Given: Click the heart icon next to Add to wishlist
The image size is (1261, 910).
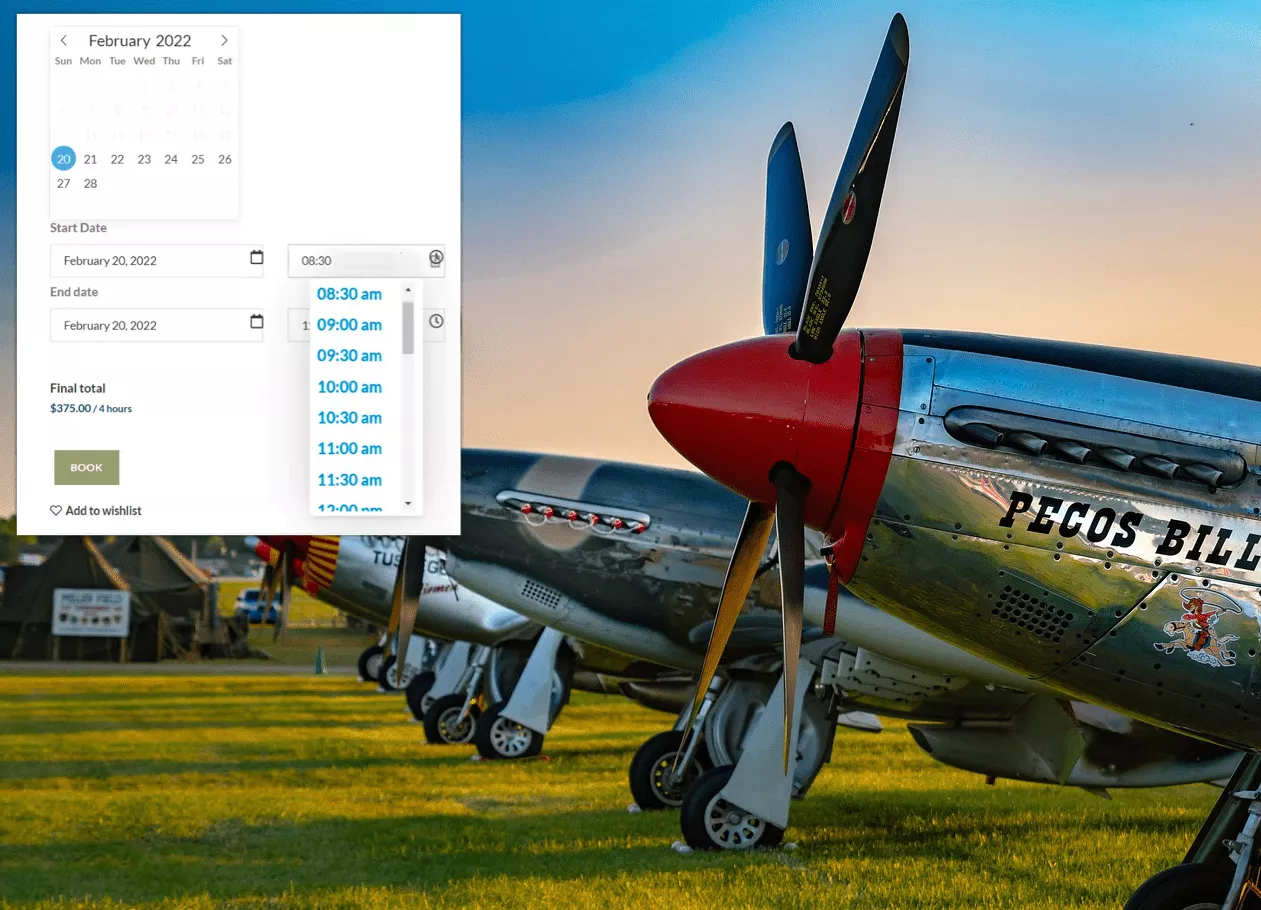Looking at the screenshot, I should (56, 510).
